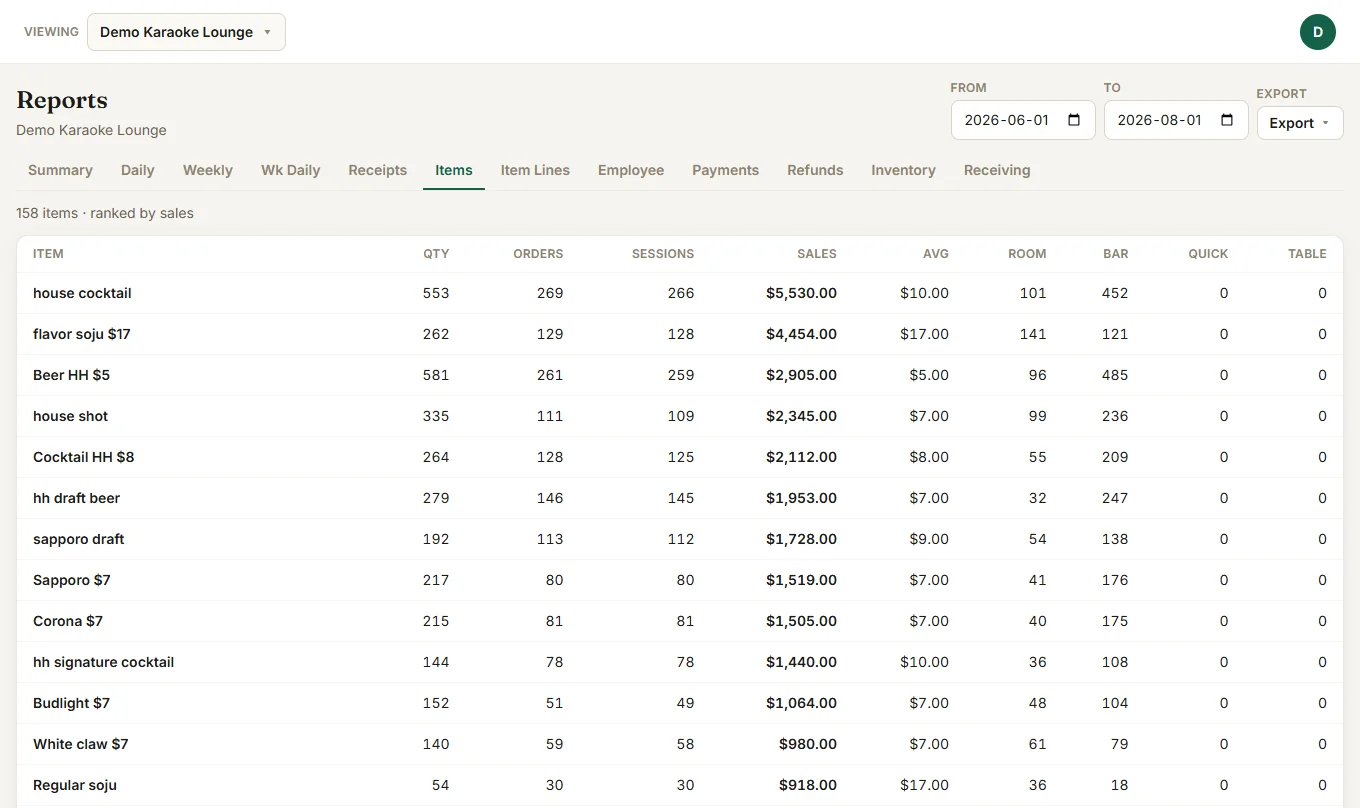This screenshot has height=808, width=1360.
Task: Click the ORDERS column header
Action: pyautogui.click(x=538, y=254)
